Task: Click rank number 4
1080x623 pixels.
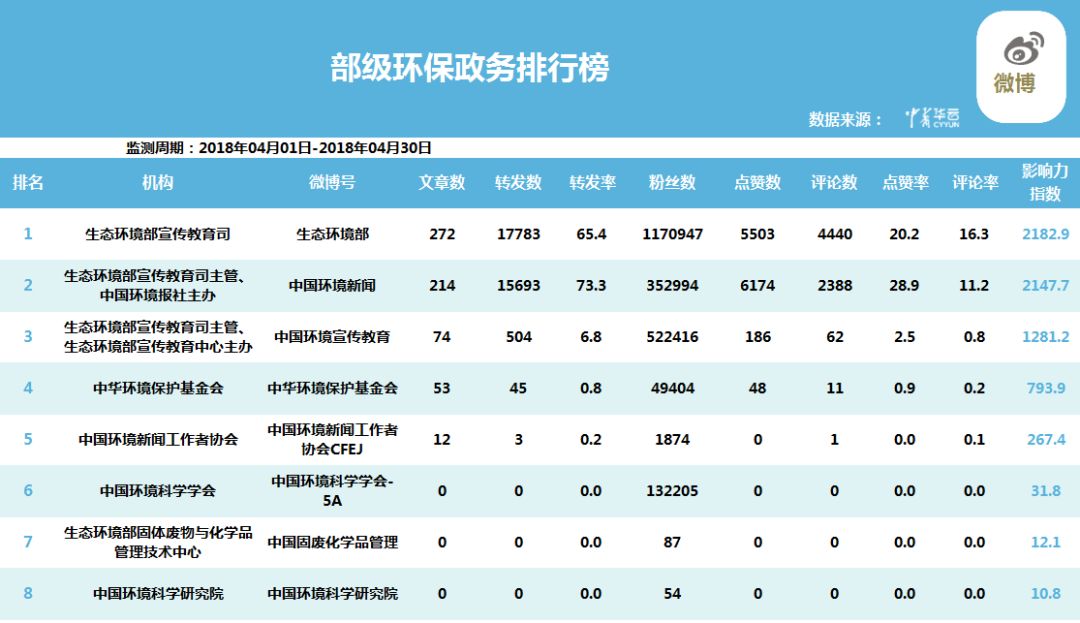Action: click(28, 388)
